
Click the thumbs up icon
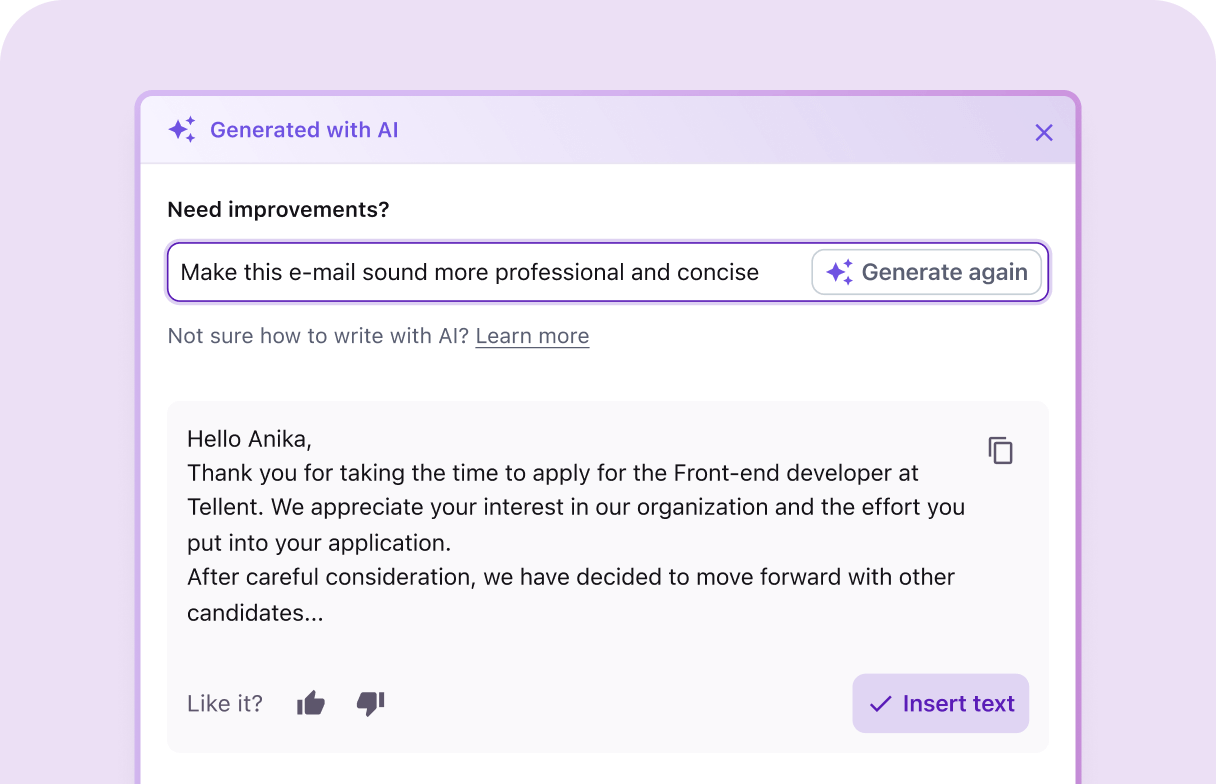311,704
